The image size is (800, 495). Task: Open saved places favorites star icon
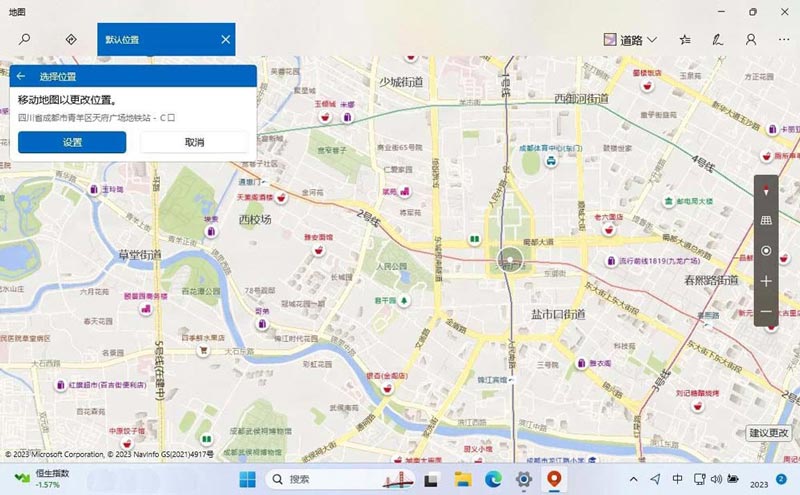pos(684,40)
